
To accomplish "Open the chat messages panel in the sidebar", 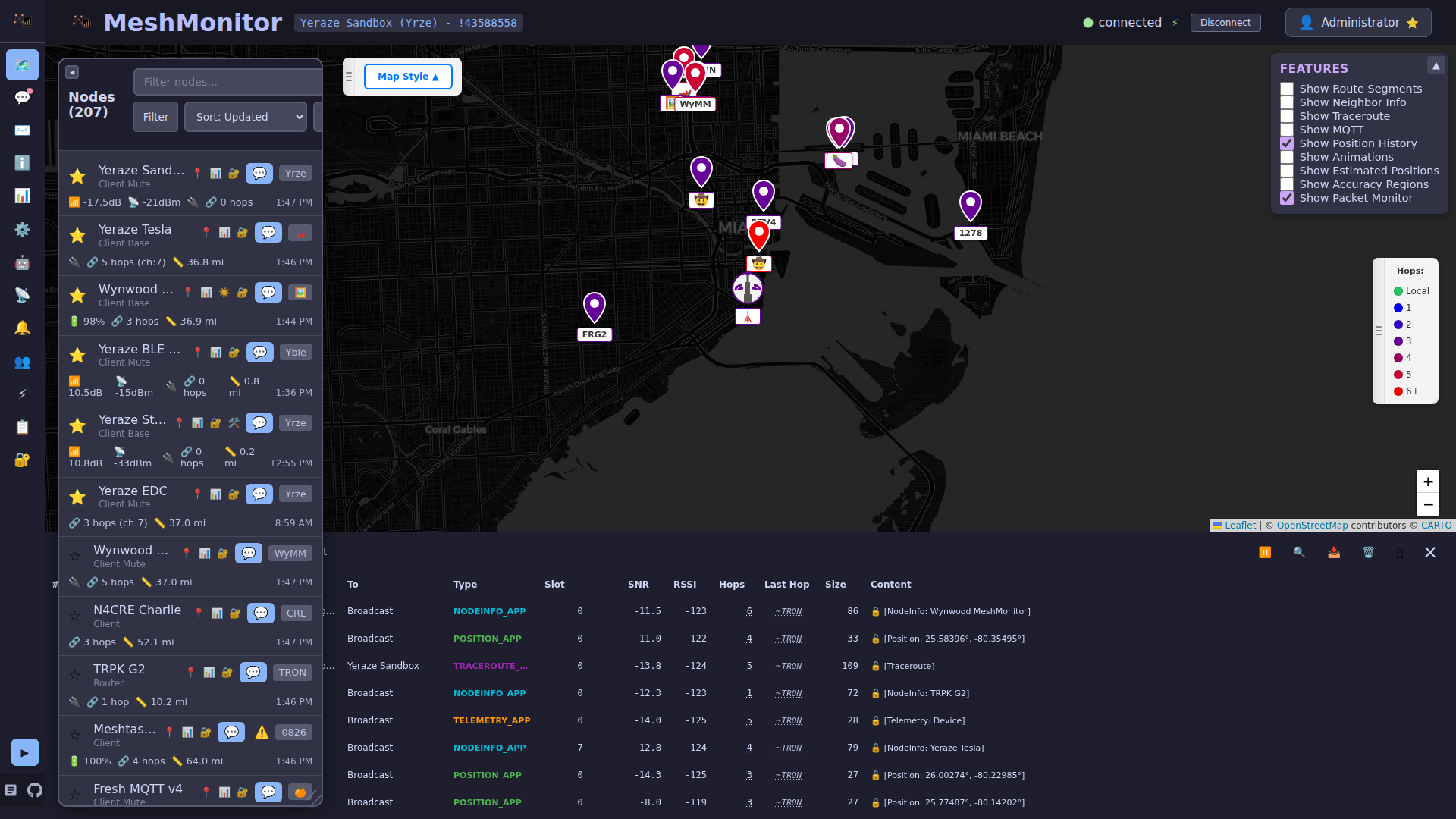I will click(x=22, y=97).
